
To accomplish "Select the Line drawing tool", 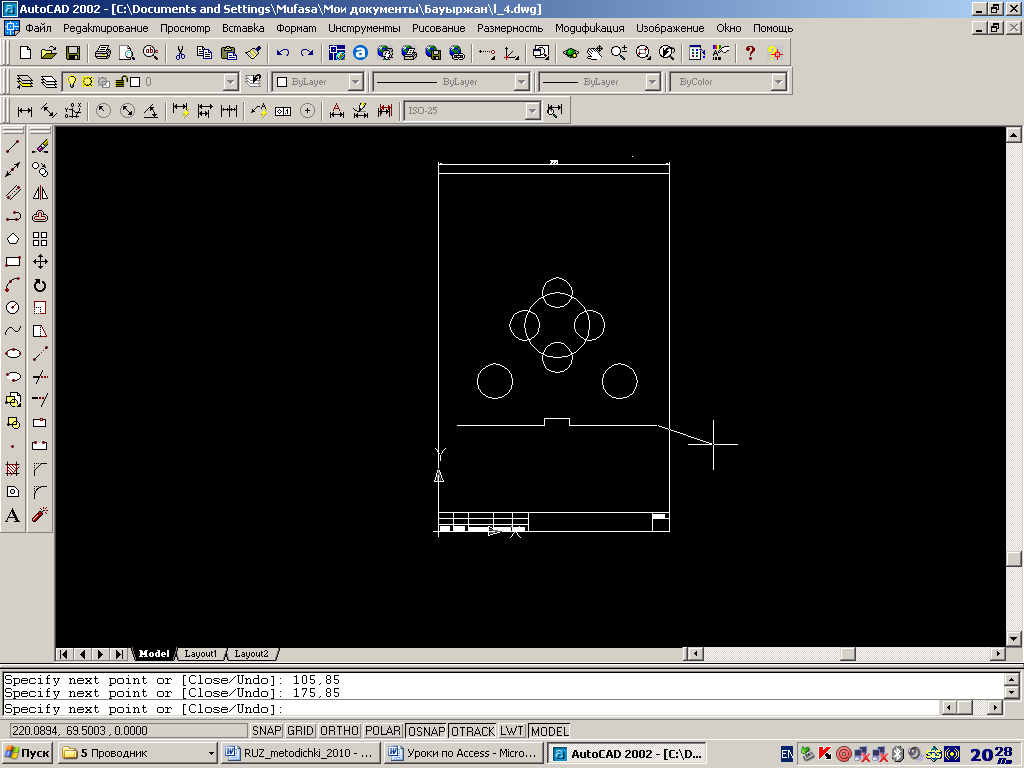I will point(12,146).
